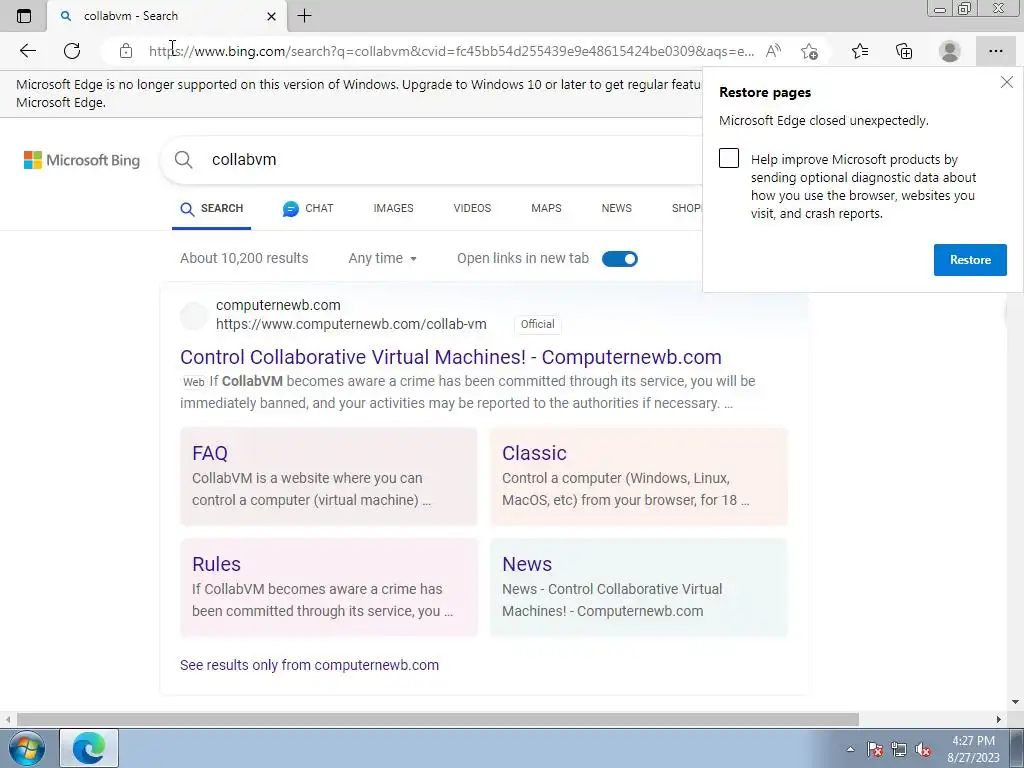Click the site lock info icon
The height and width of the screenshot is (768, 1024).
coord(126,51)
